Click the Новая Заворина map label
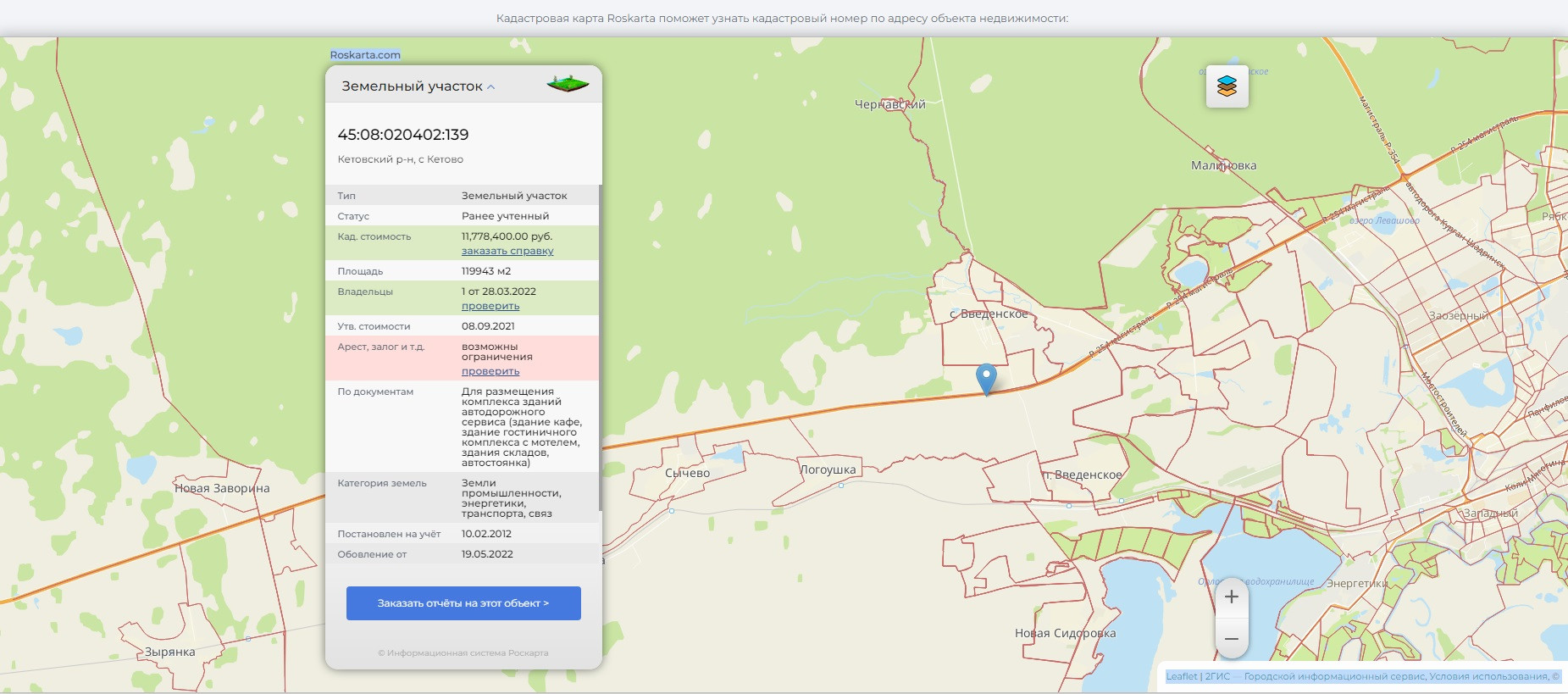 coord(222,489)
